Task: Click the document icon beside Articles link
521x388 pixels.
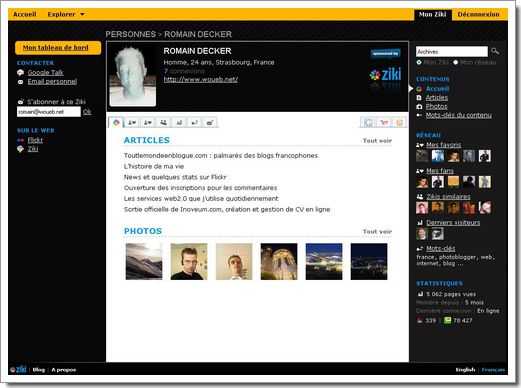Action: 419,98
